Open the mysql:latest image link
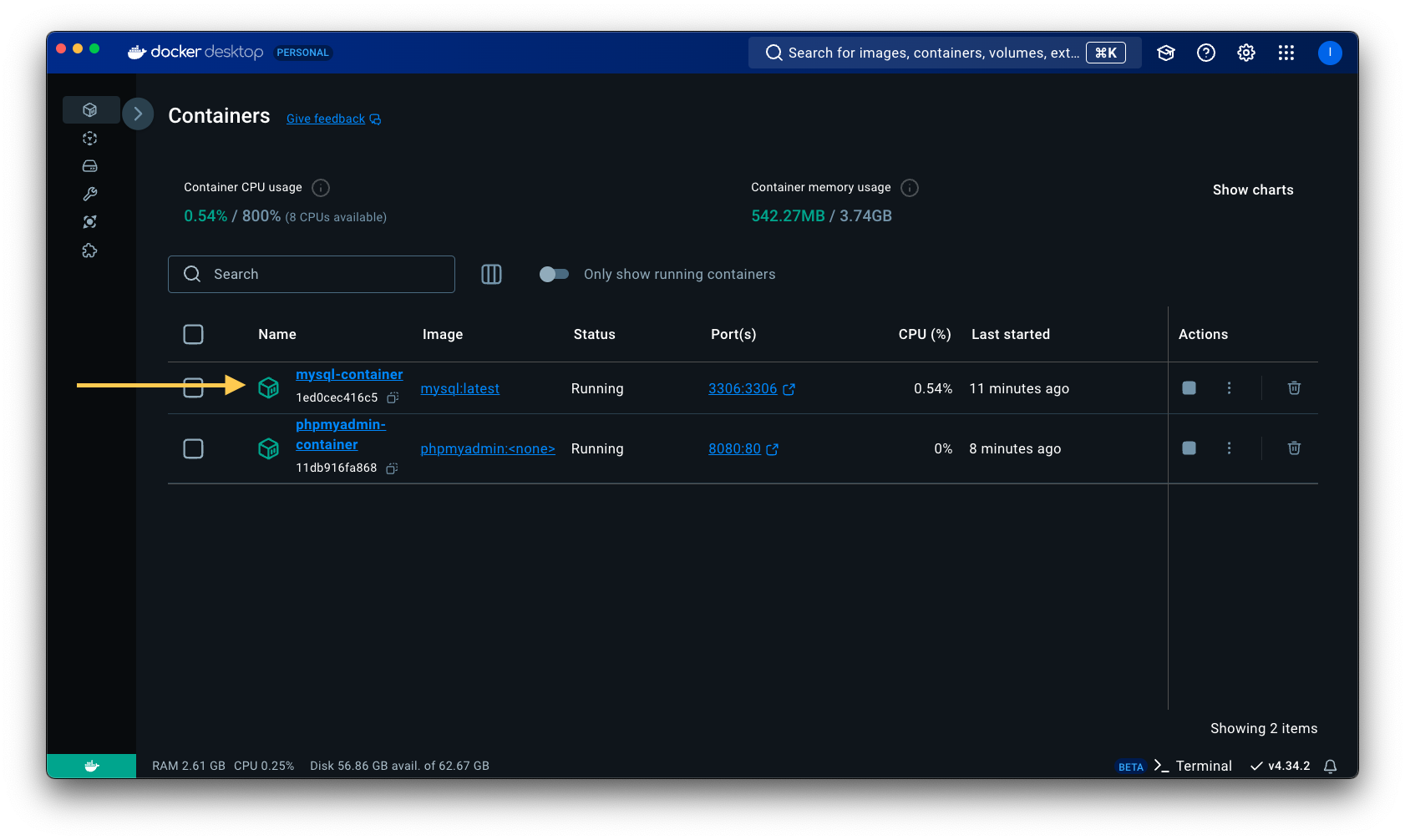 point(460,388)
